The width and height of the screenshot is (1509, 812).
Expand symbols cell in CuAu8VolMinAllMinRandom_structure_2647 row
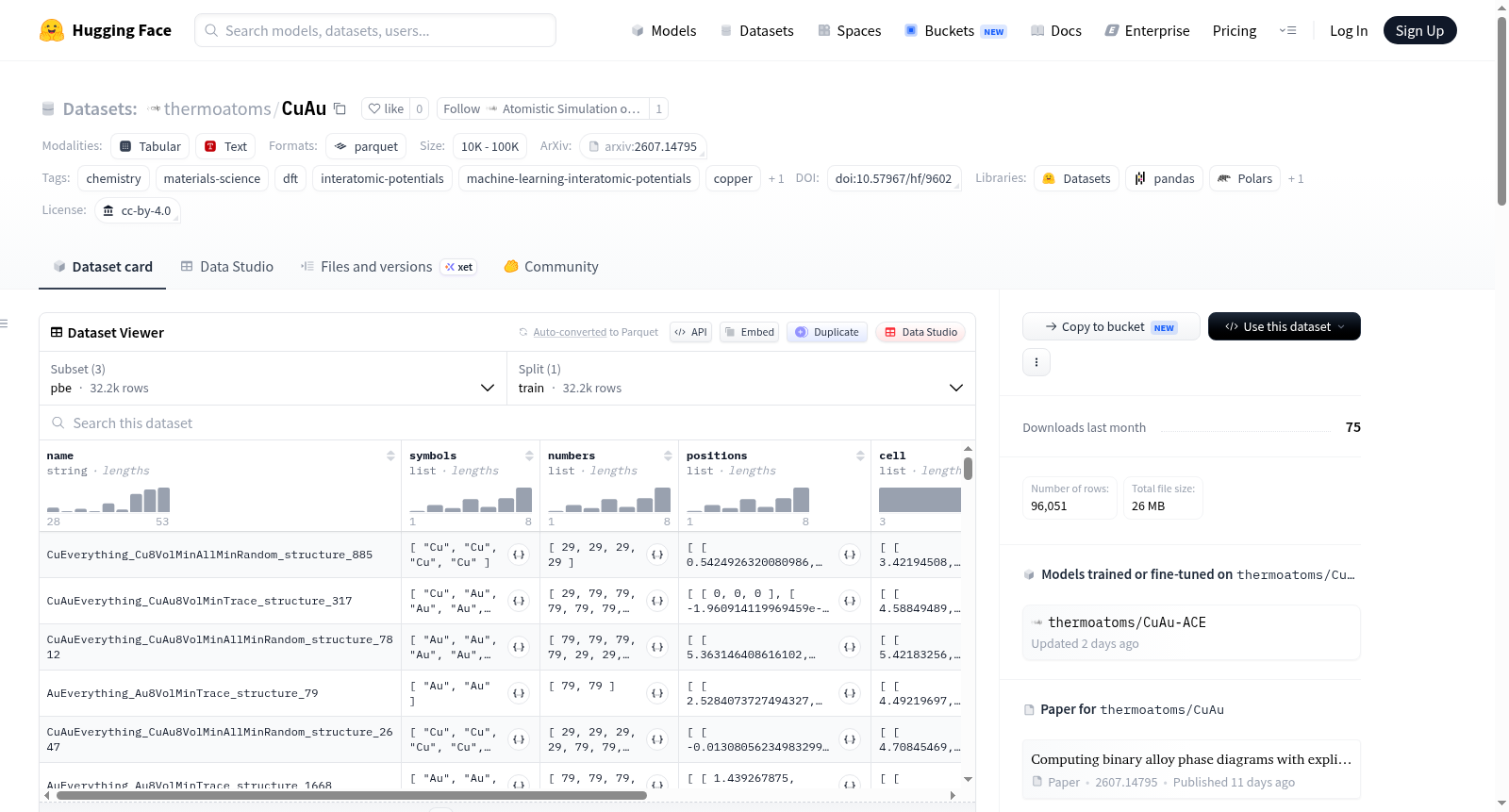click(x=519, y=739)
